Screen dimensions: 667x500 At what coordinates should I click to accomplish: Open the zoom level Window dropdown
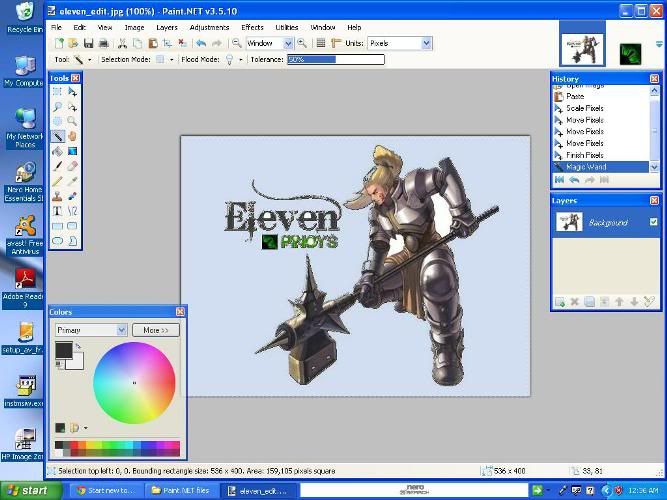pyautogui.click(x=288, y=43)
